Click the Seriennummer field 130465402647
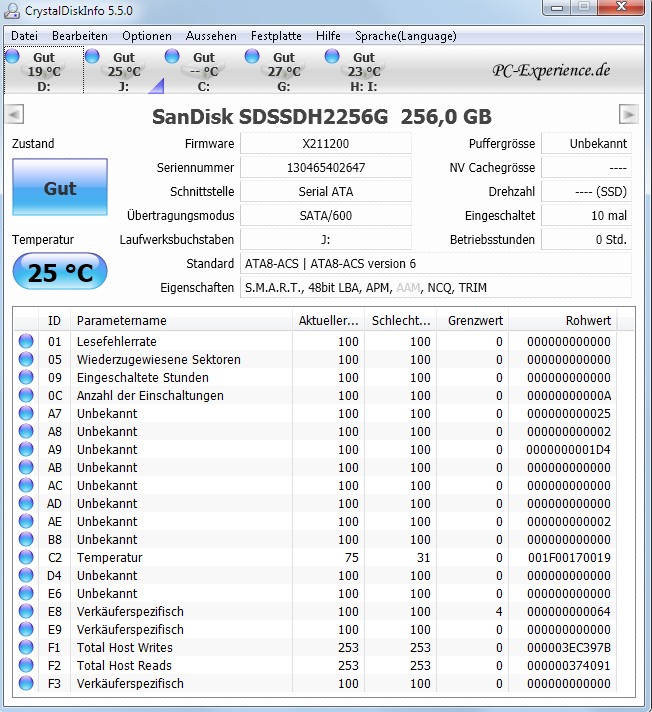The image size is (652, 712). (326, 168)
